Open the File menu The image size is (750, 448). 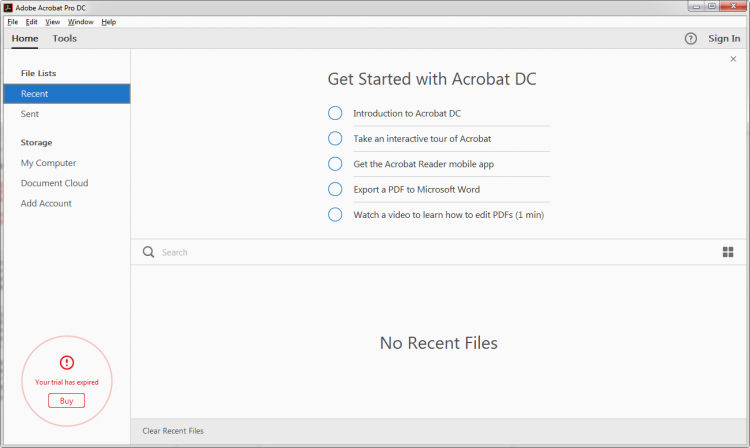point(12,21)
